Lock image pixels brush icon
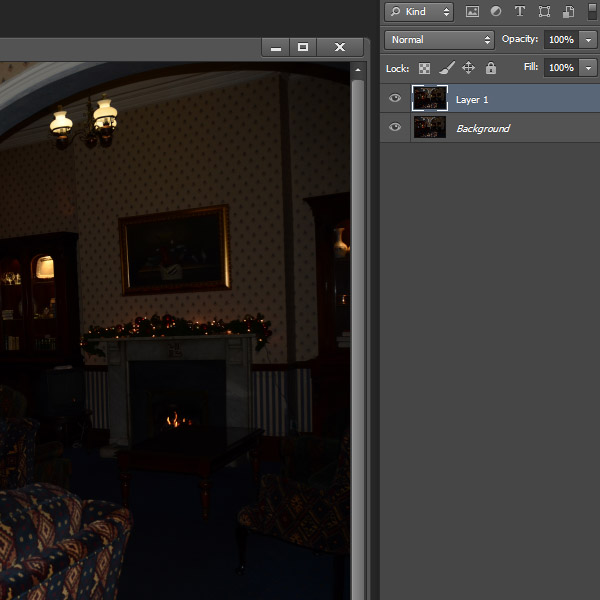600x600 pixels. [x=447, y=68]
